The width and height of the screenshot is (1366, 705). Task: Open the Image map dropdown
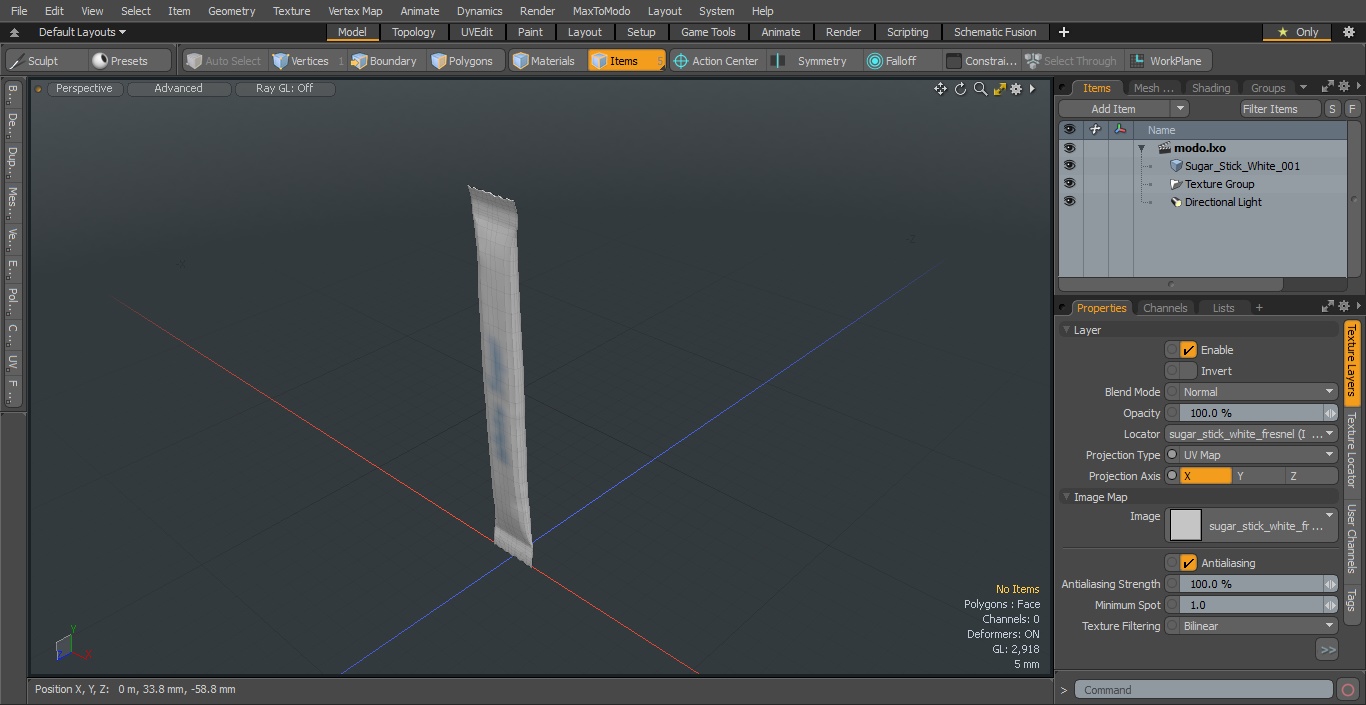(x=1252, y=525)
